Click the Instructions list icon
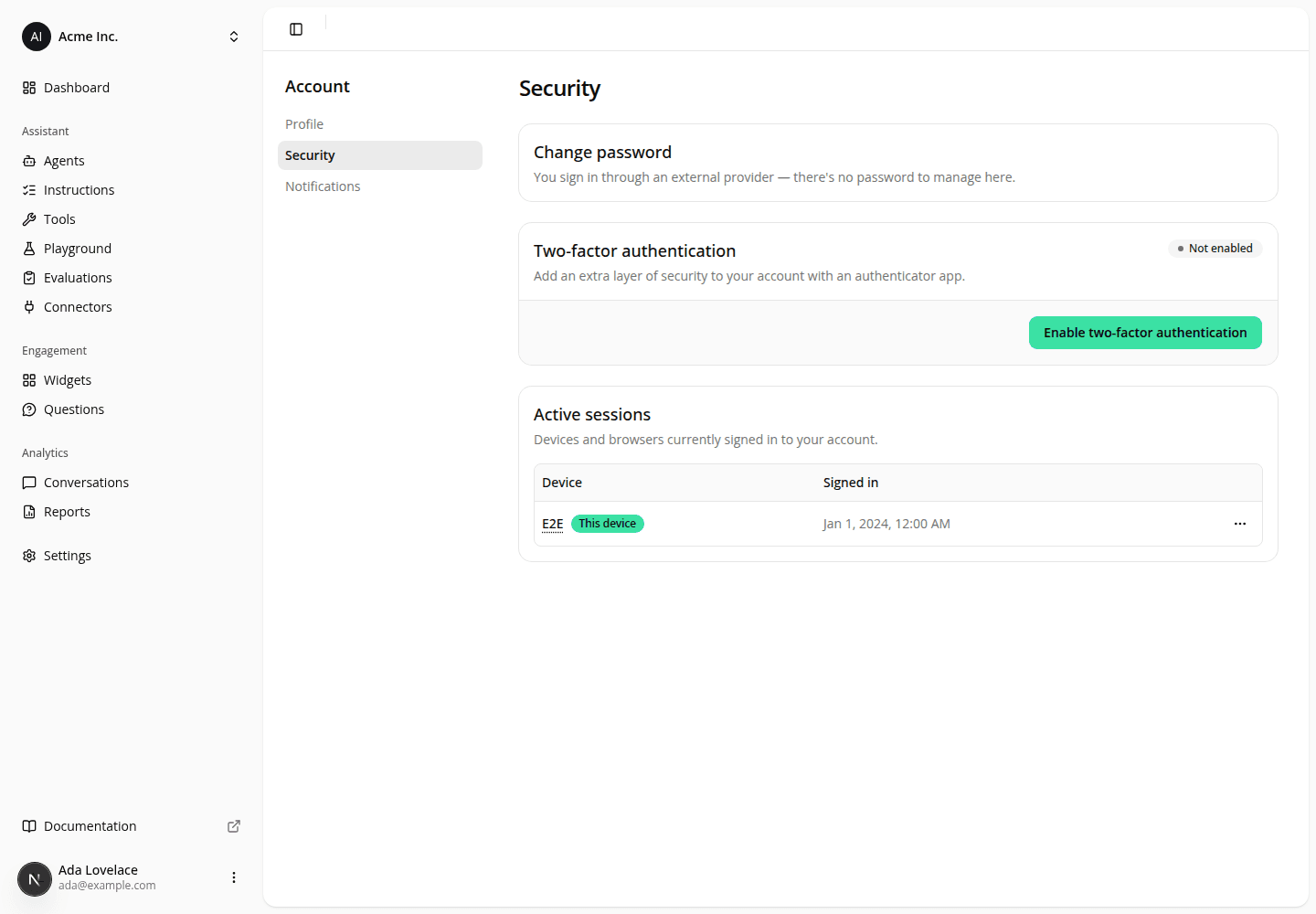Viewport: 1316px width, 914px height. click(29, 190)
